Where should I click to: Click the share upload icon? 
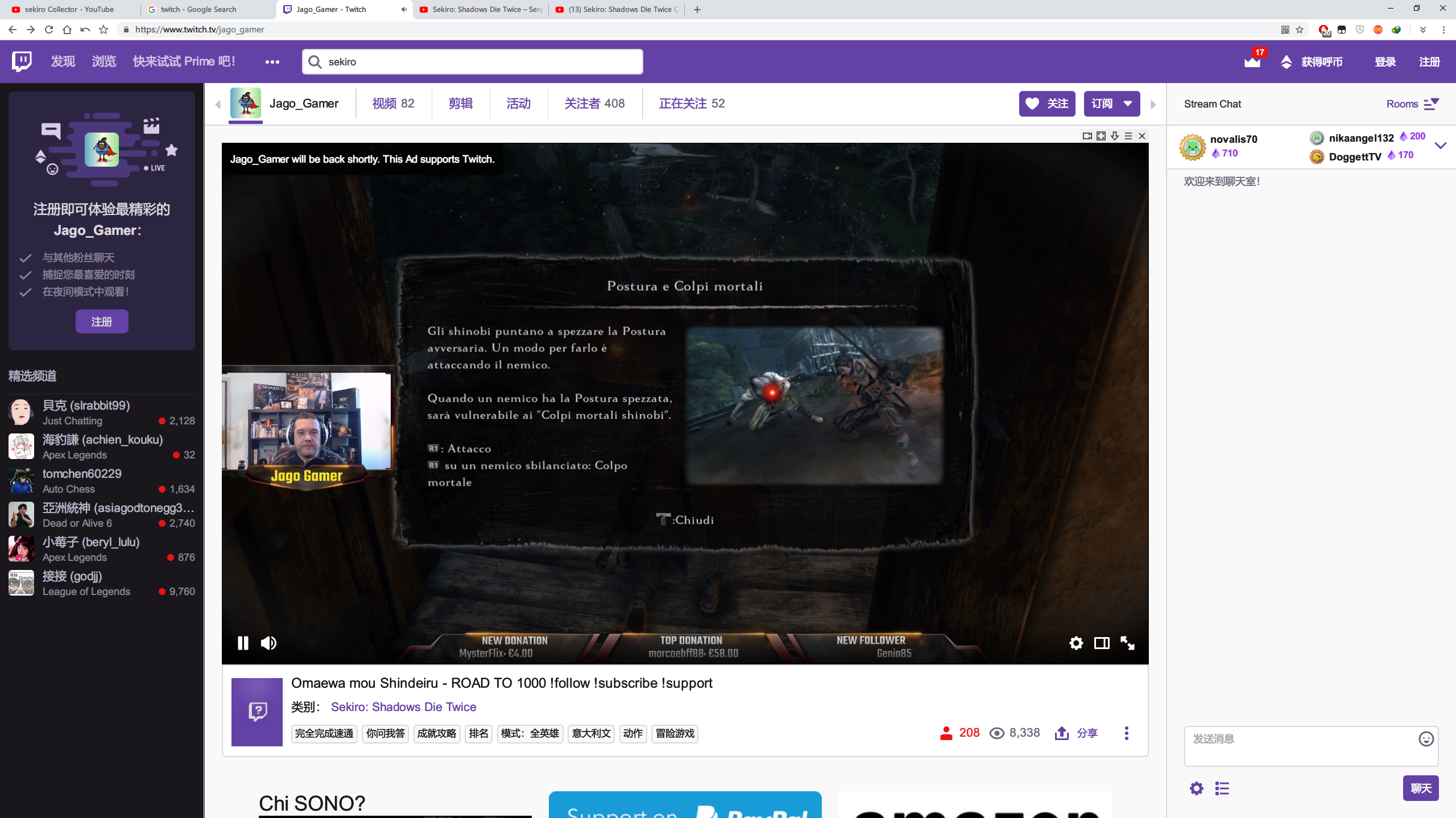click(1061, 733)
